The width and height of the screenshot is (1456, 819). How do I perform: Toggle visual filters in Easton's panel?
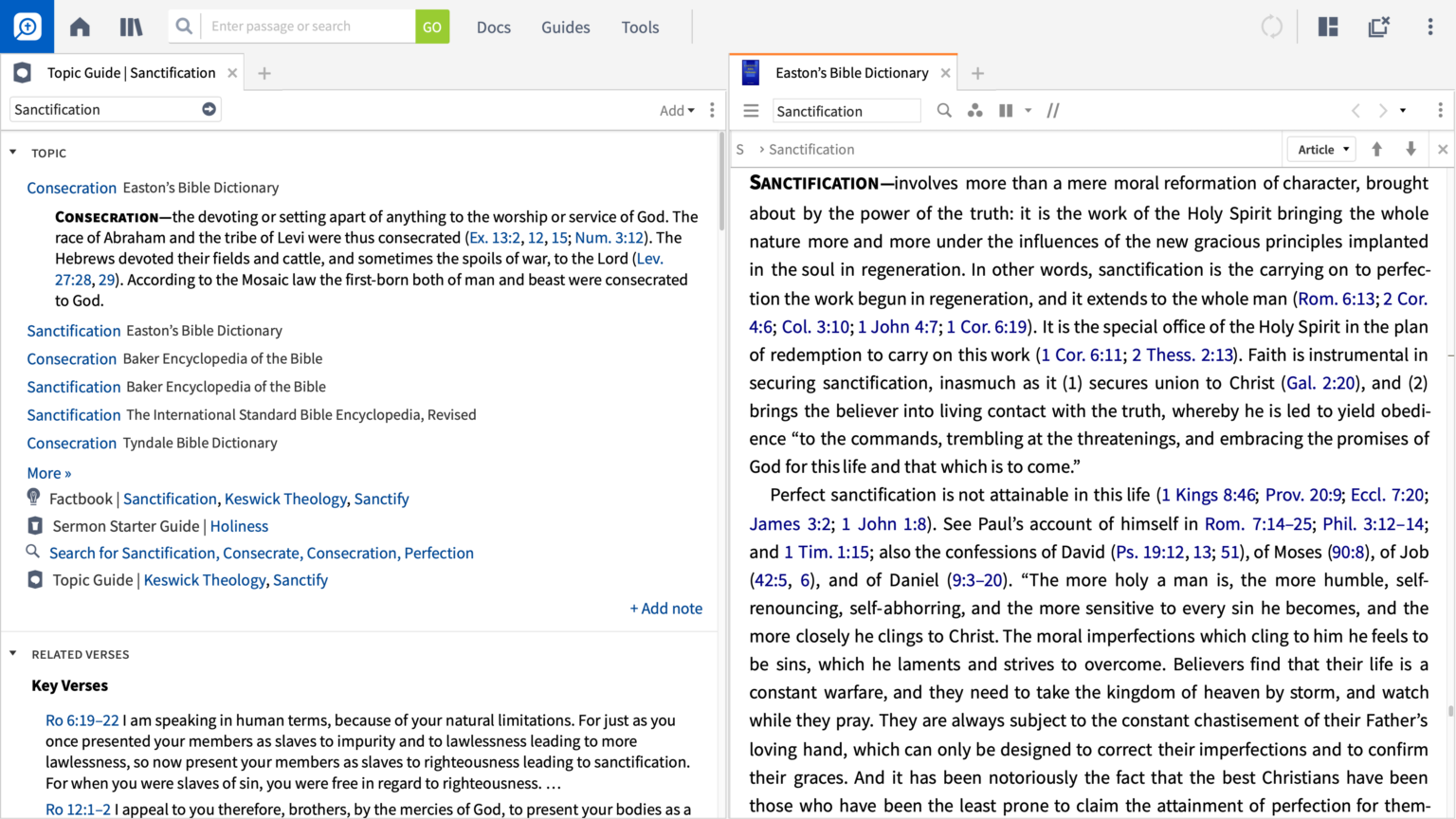tap(1053, 111)
